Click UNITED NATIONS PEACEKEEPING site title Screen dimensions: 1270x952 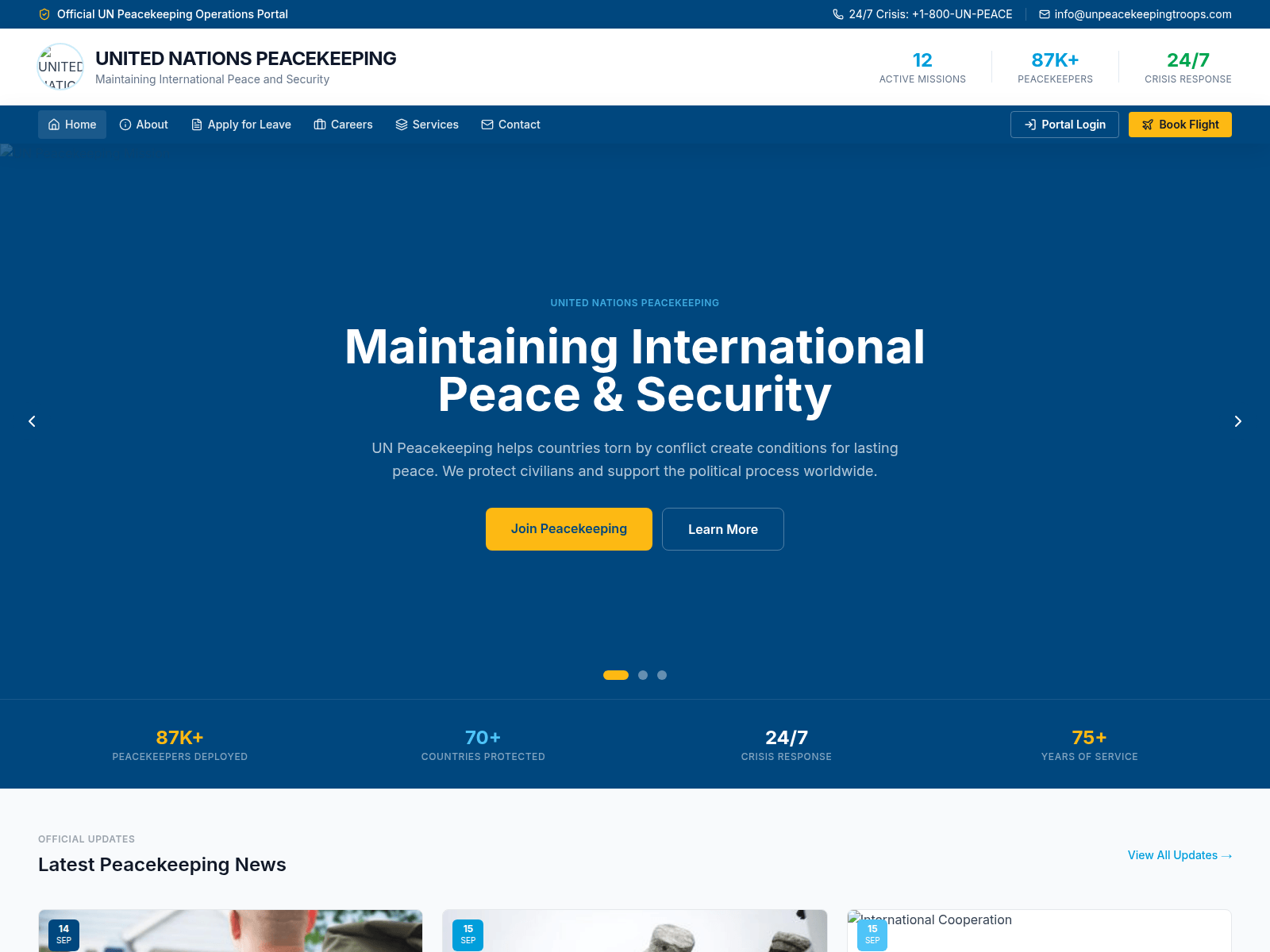pyautogui.click(x=246, y=59)
